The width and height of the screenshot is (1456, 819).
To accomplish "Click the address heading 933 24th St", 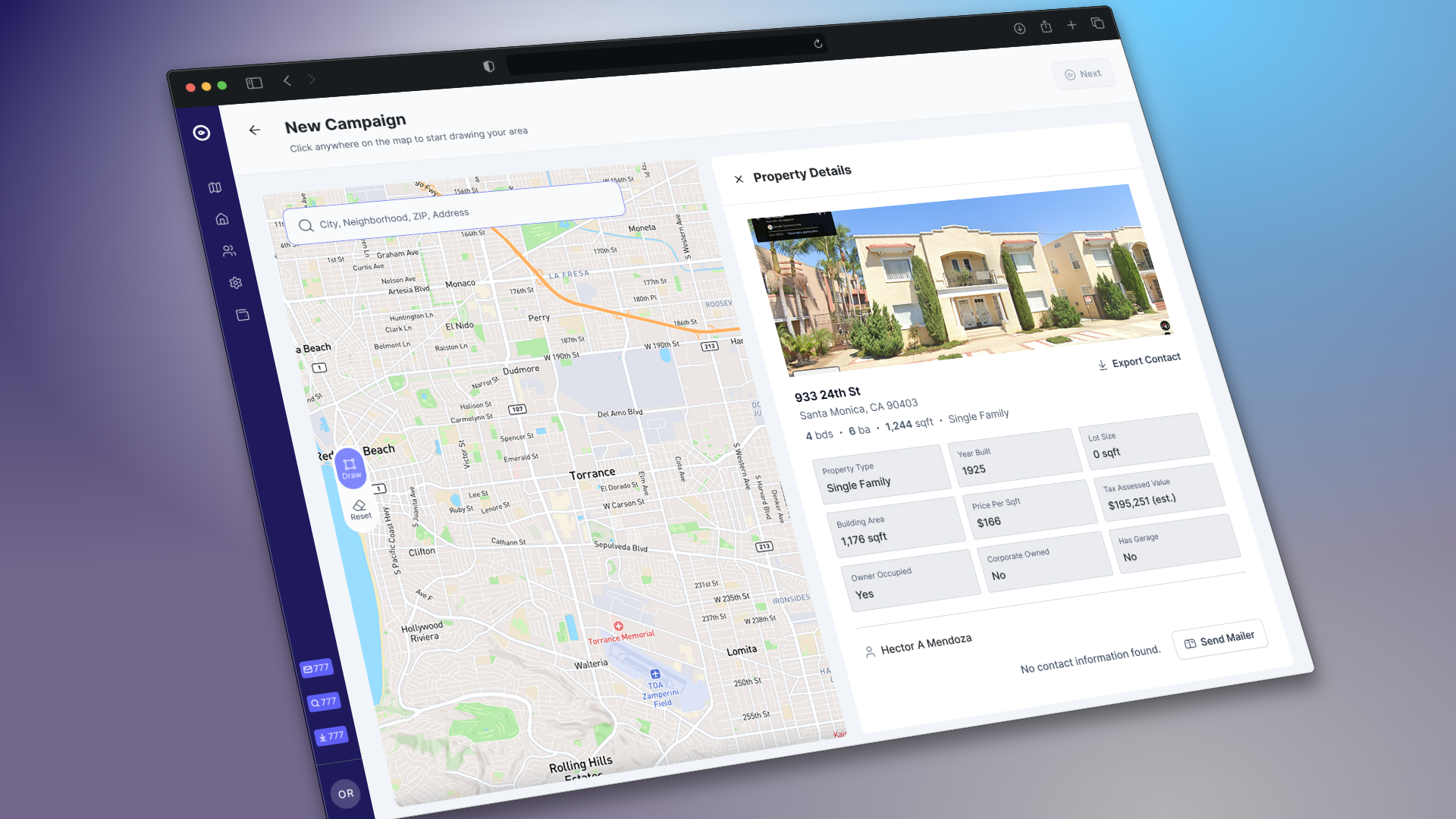I will click(827, 394).
